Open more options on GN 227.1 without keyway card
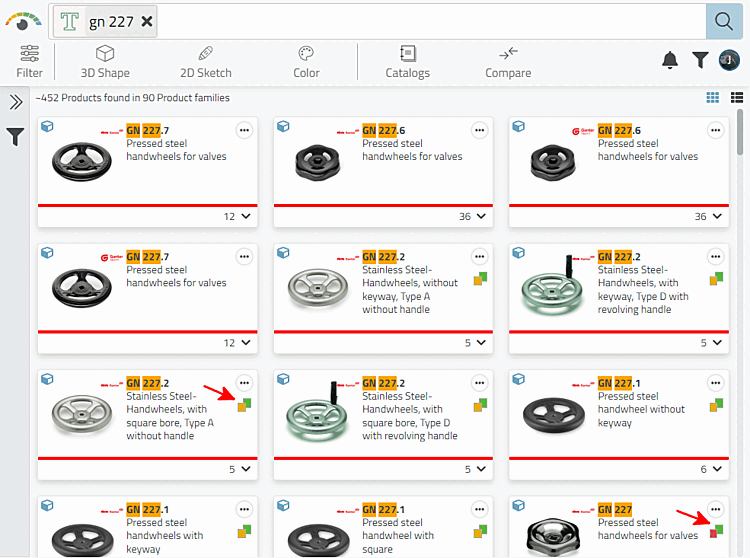Image resolution: width=750 pixels, height=558 pixels. 715,383
